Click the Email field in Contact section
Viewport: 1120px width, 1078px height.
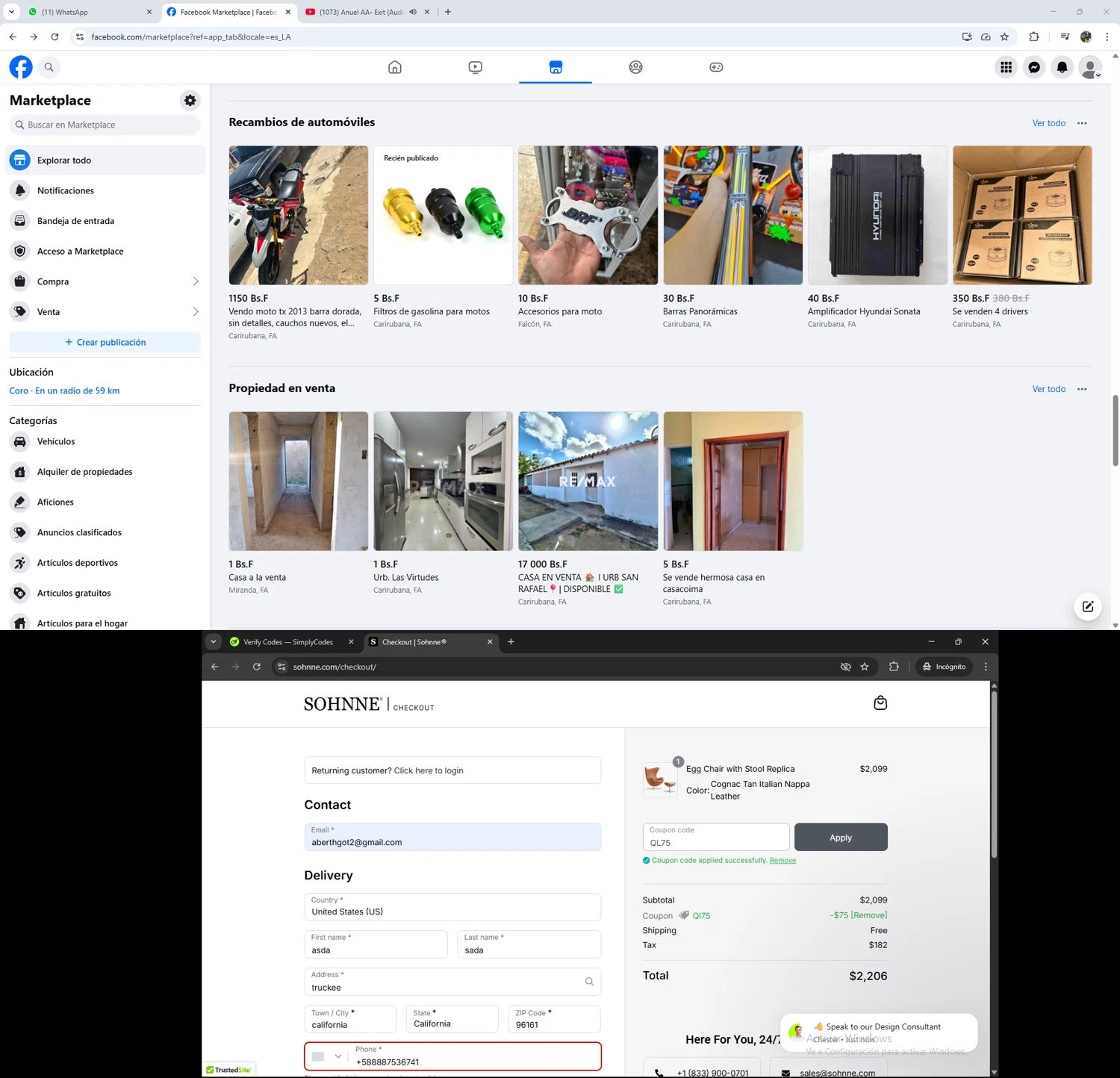(x=452, y=837)
